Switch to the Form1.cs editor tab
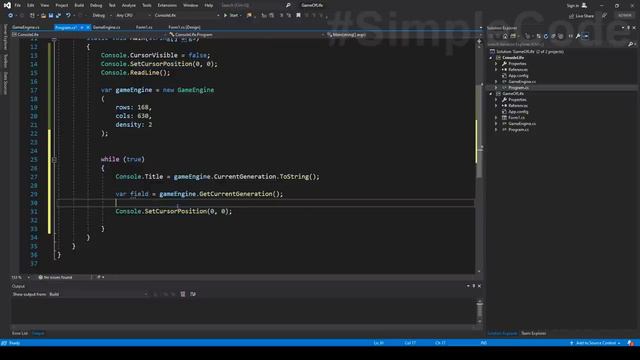640x360 pixels. coord(144,27)
